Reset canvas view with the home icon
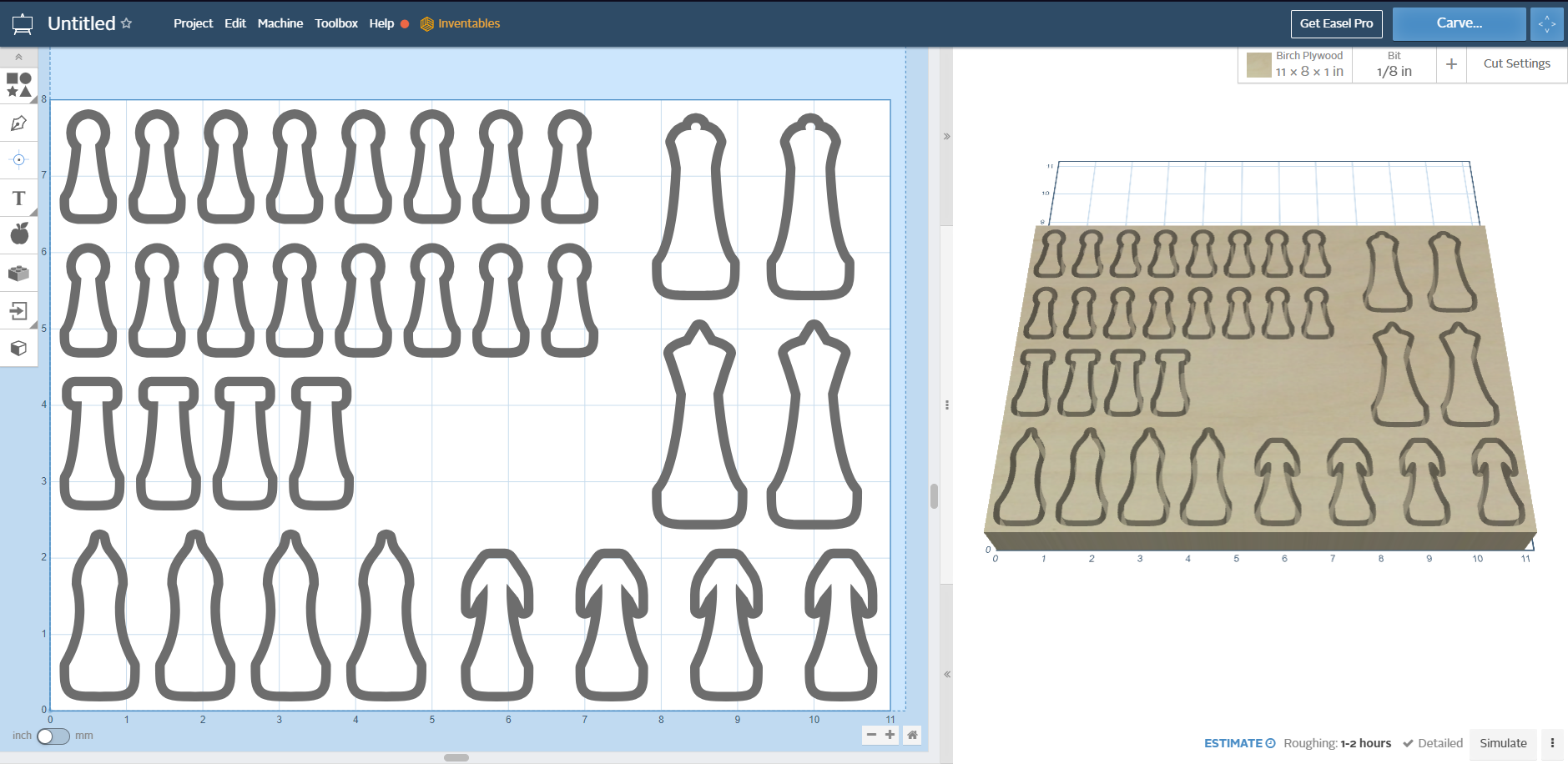The width and height of the screenshot is (1568, 764). (x=912, y=735)
